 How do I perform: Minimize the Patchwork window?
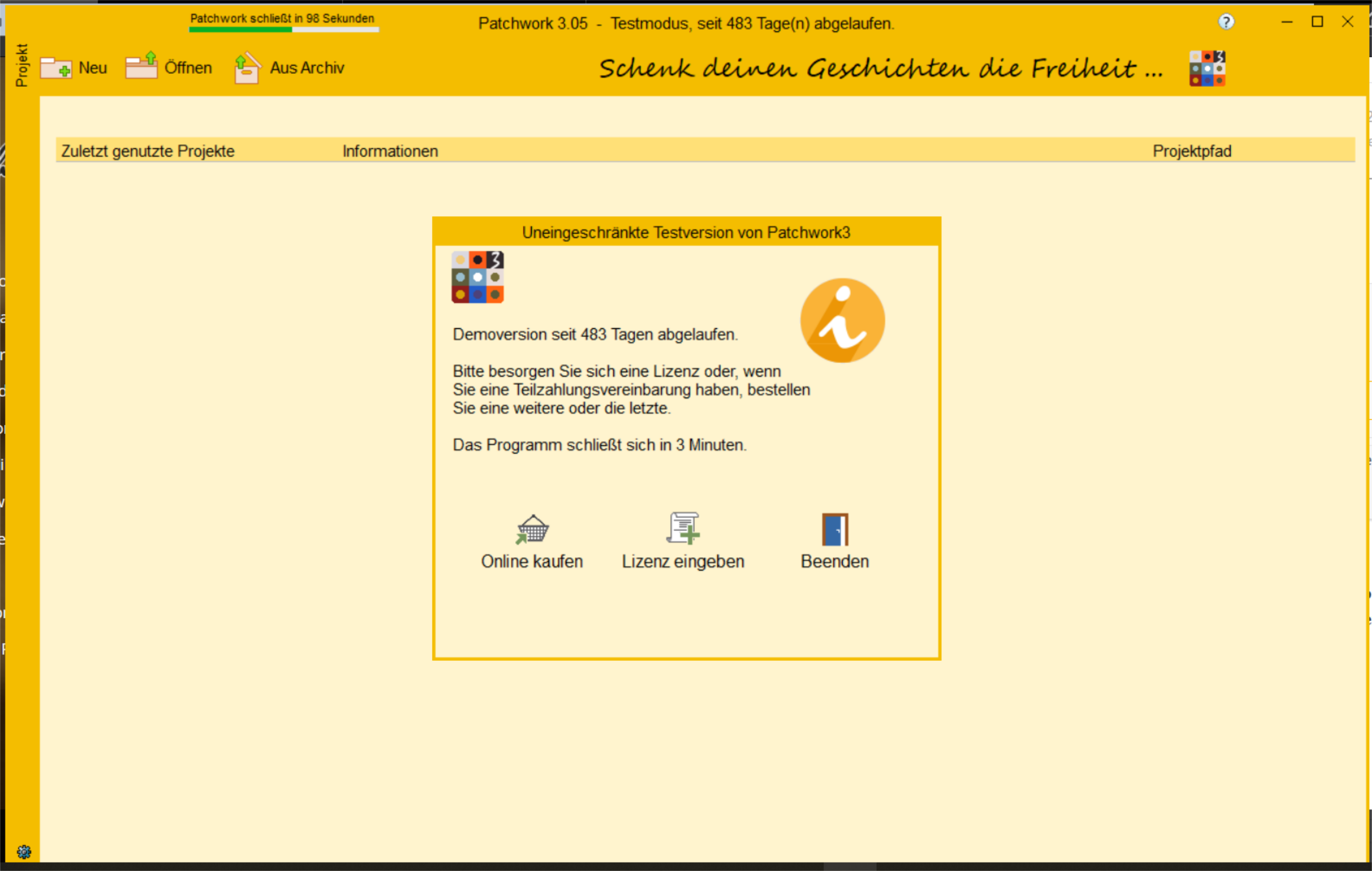(x=1287, y=22)
